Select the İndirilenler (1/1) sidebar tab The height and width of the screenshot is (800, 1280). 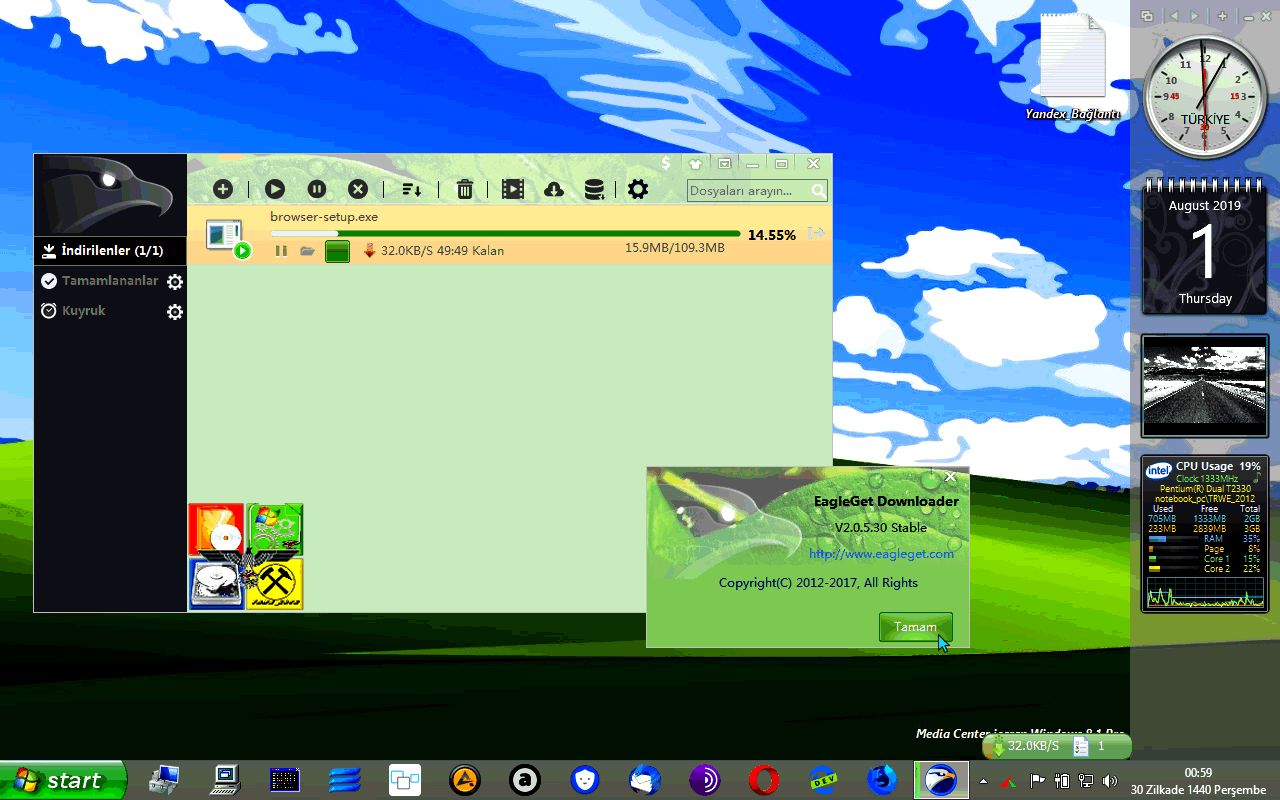pyautogui.click(x=110, y=251)
